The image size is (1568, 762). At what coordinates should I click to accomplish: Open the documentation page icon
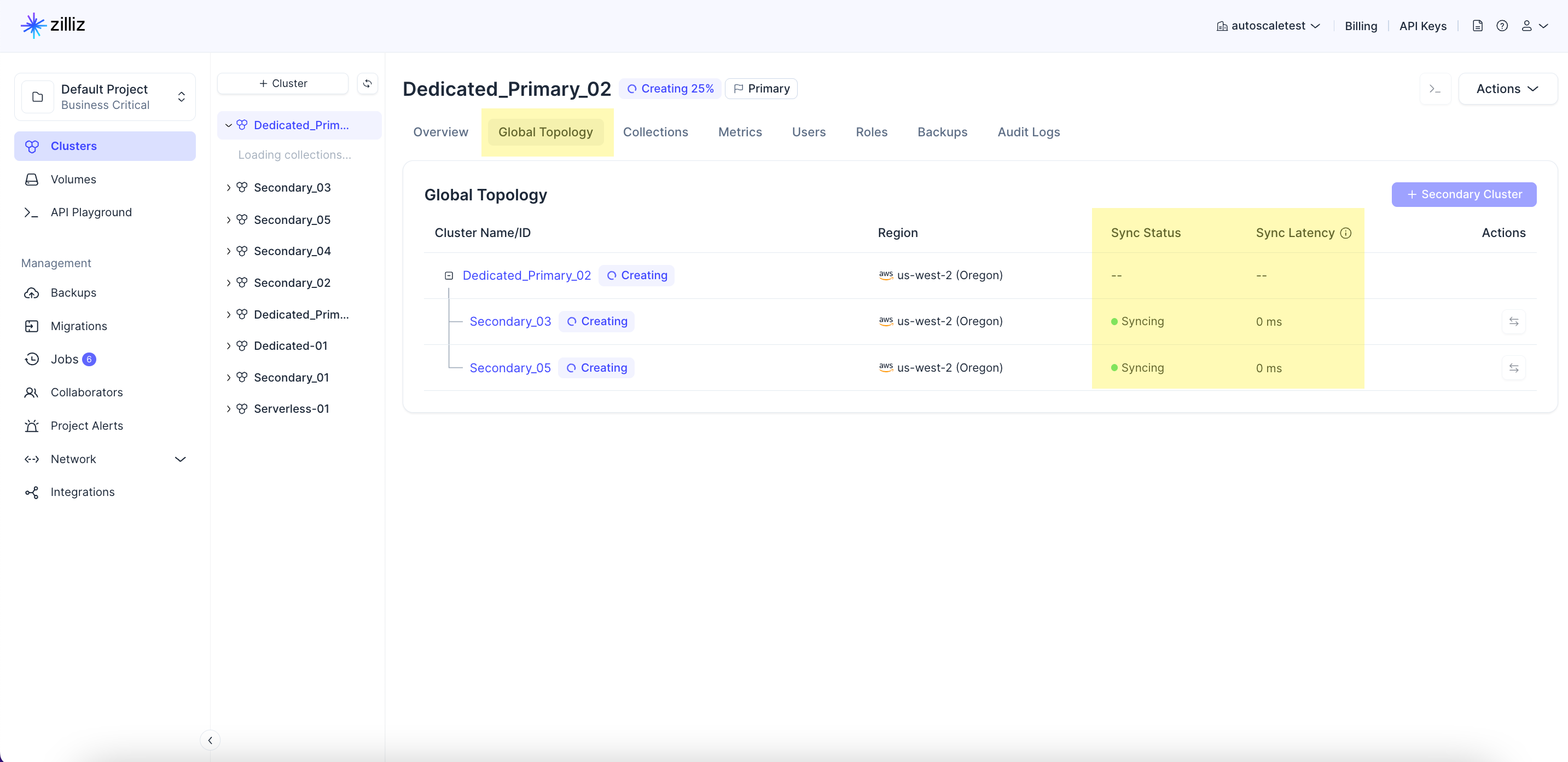[x=1477, y=26]
